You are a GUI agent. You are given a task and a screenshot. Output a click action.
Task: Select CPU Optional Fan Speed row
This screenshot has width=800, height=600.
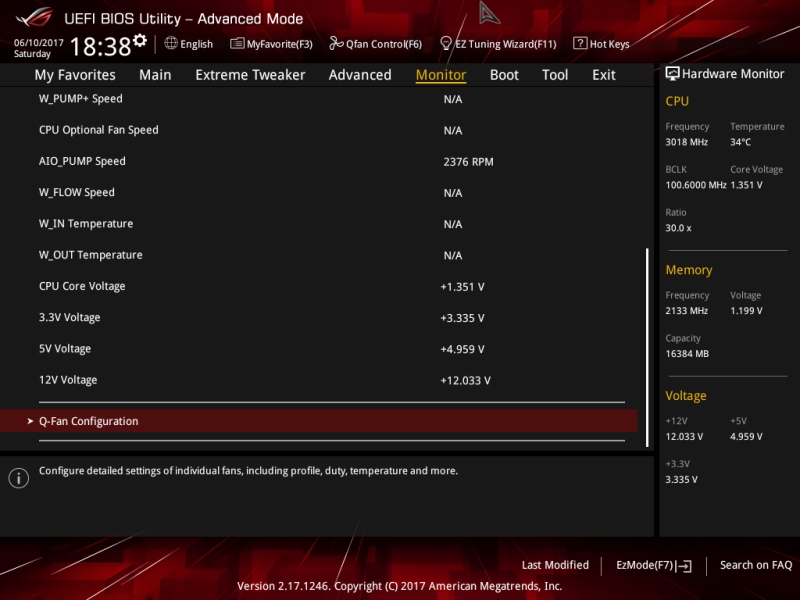pyautogui.click(x=319, y=130)
